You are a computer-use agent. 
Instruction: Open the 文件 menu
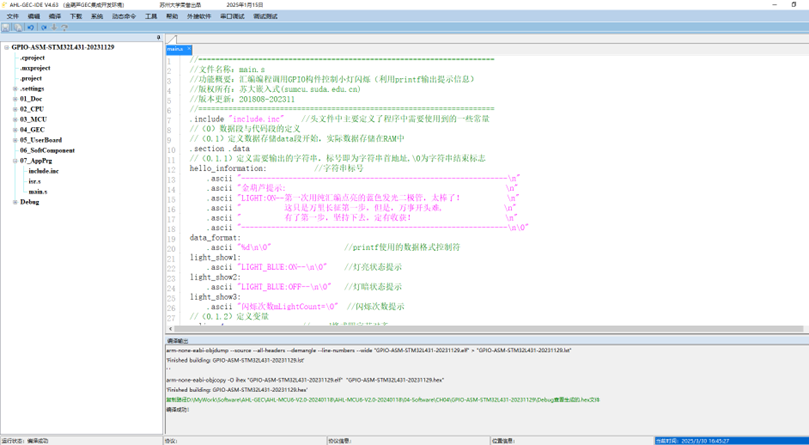[x=13, y=17]
